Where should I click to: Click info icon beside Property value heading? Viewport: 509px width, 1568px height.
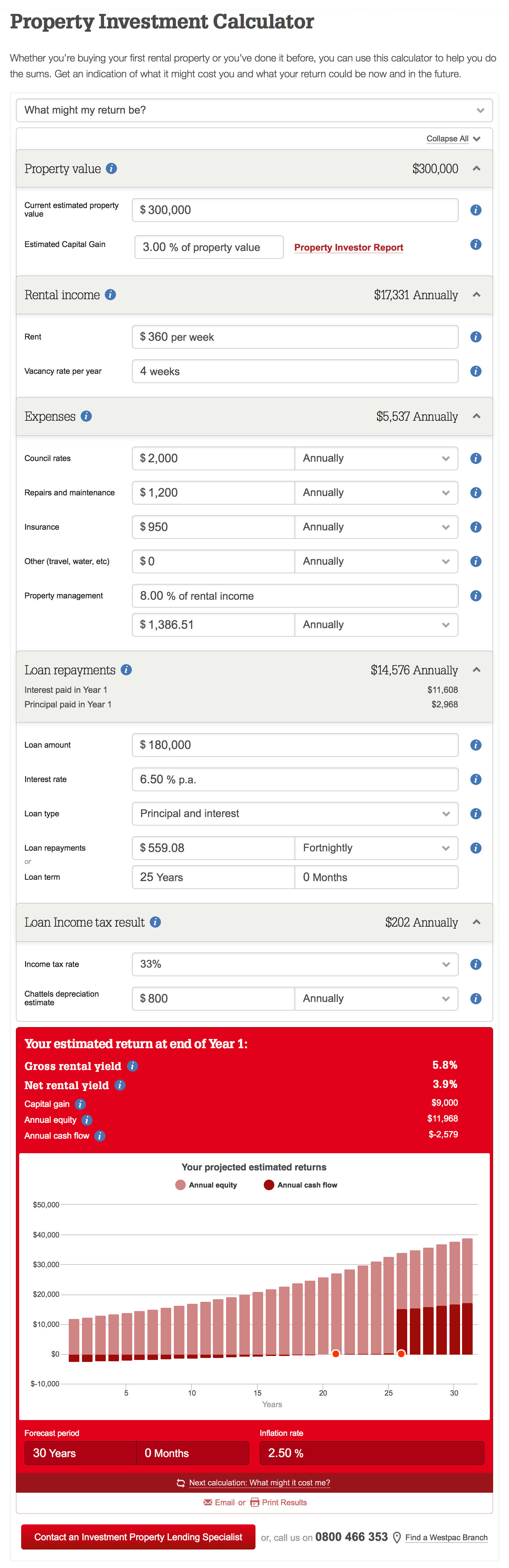(x=111, y=169)
